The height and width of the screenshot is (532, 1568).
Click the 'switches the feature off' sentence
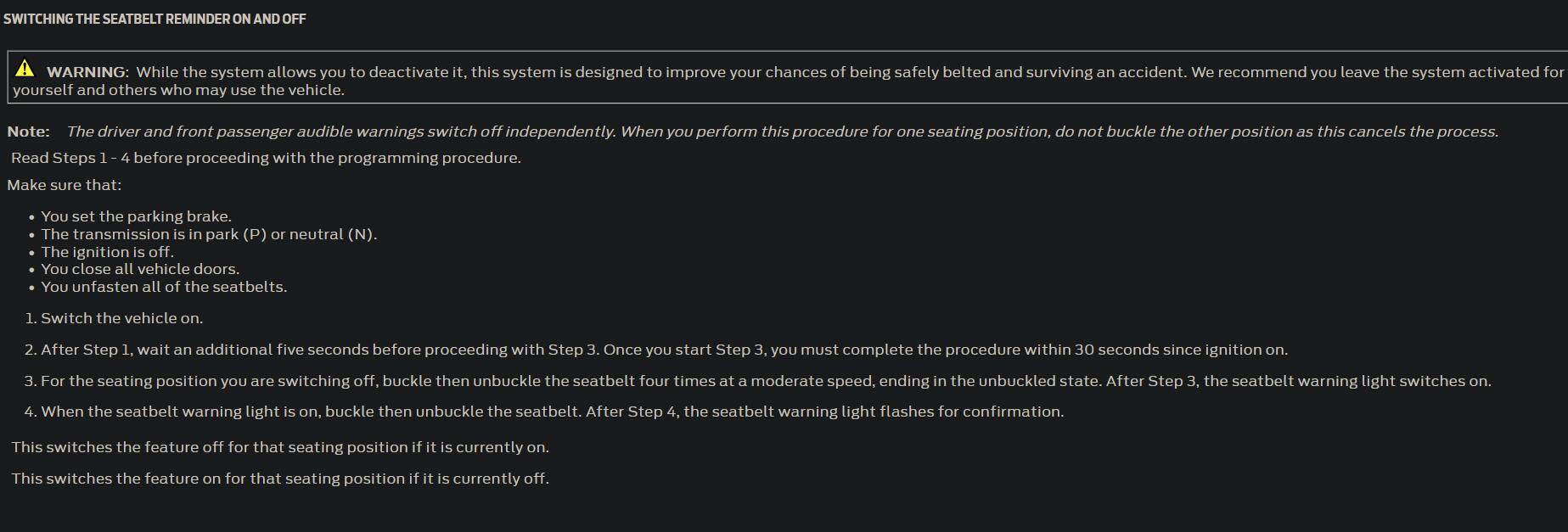pyautogui.click(x=280, y=447)
